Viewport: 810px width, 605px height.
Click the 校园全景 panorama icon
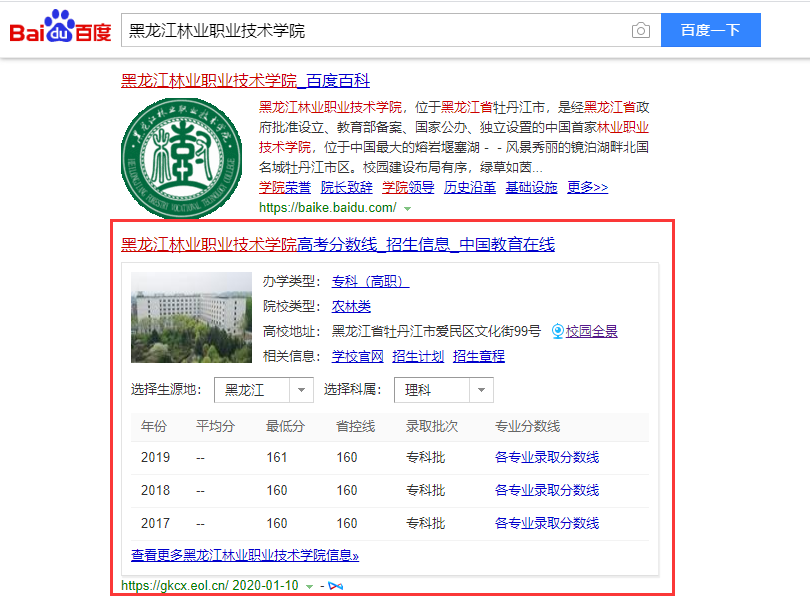point(557,331)
